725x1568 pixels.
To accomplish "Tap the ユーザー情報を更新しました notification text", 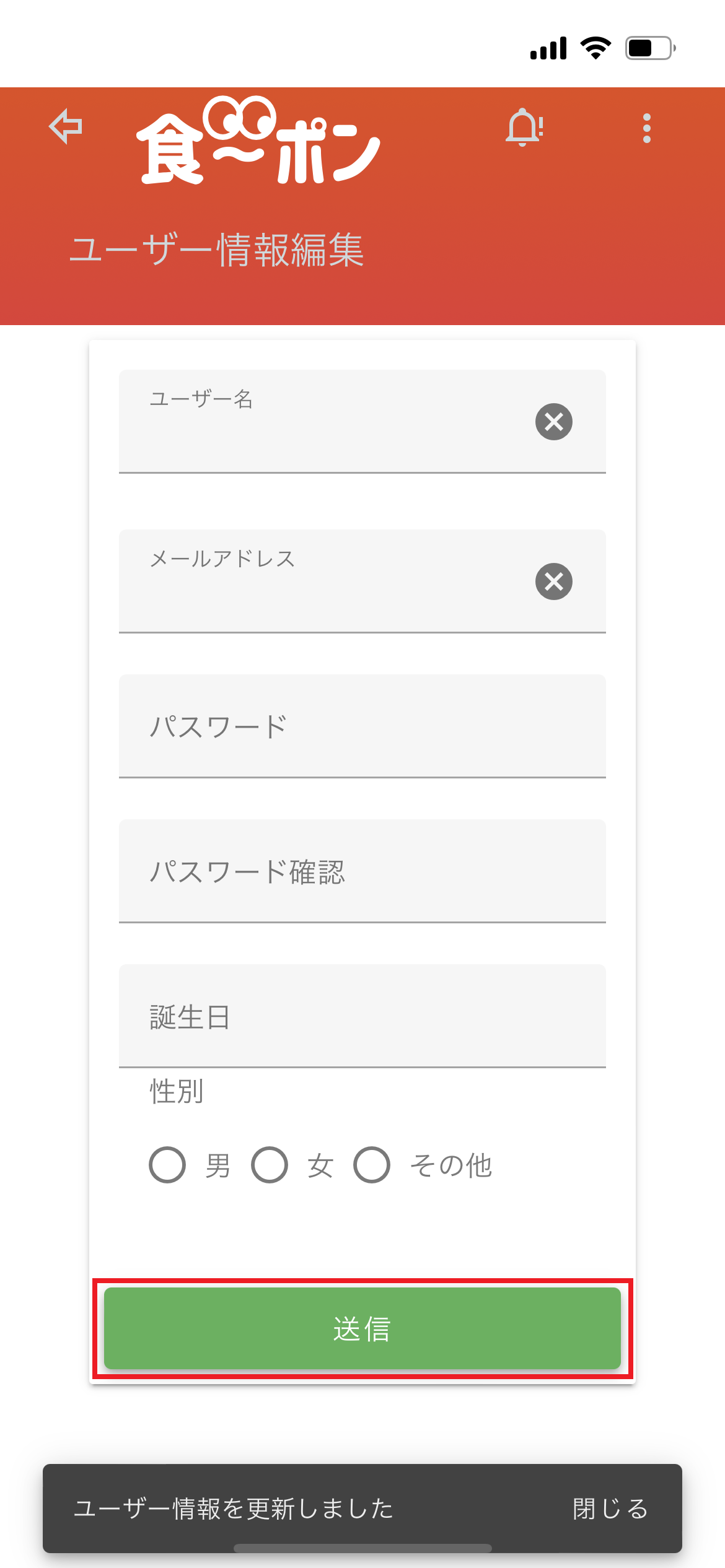I will (x=234, y=1509).
